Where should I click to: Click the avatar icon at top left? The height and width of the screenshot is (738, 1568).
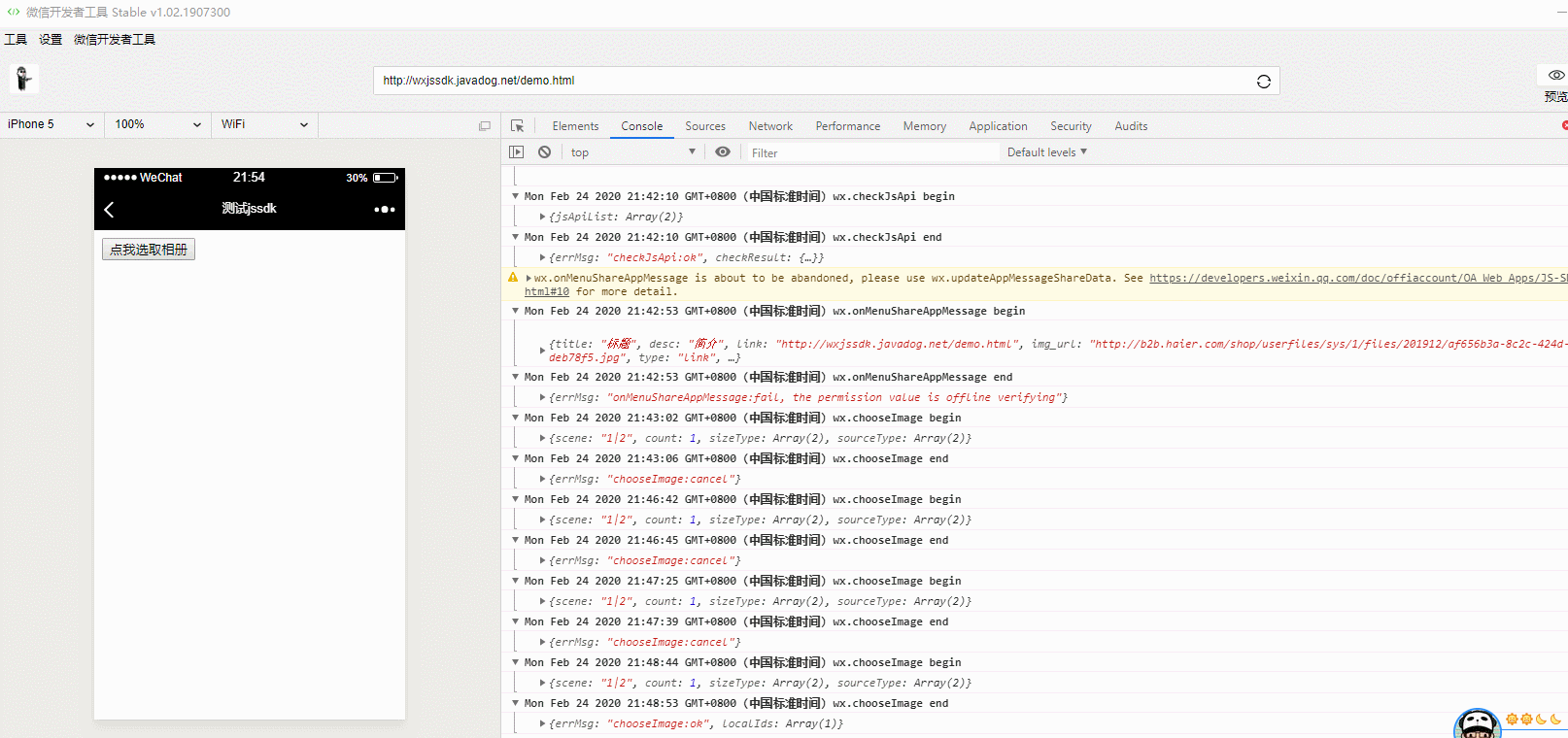pyautogui.click(x=24, y=79)
